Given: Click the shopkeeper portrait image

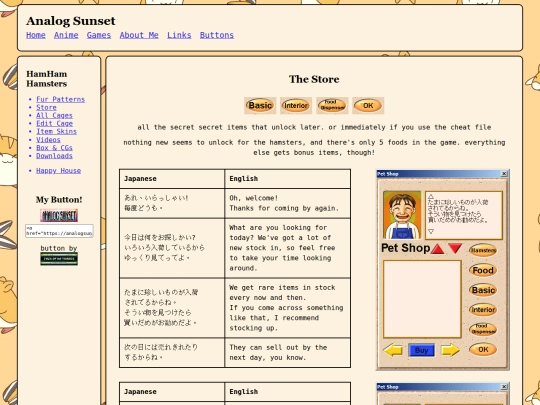Looking at the screenshot, I should (402, 215).
